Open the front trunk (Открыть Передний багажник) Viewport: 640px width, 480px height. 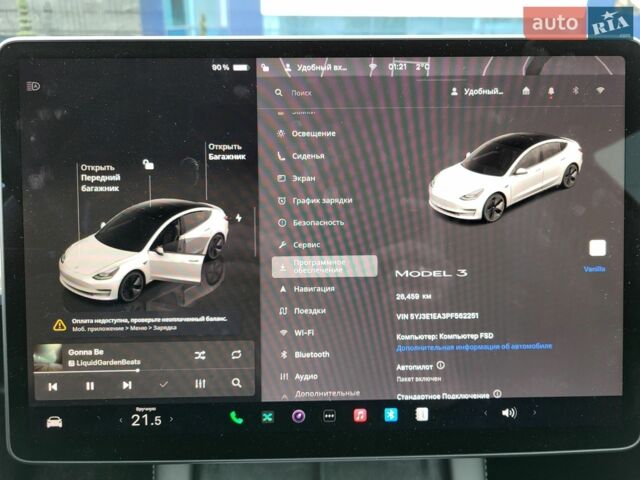coord(100,178)
